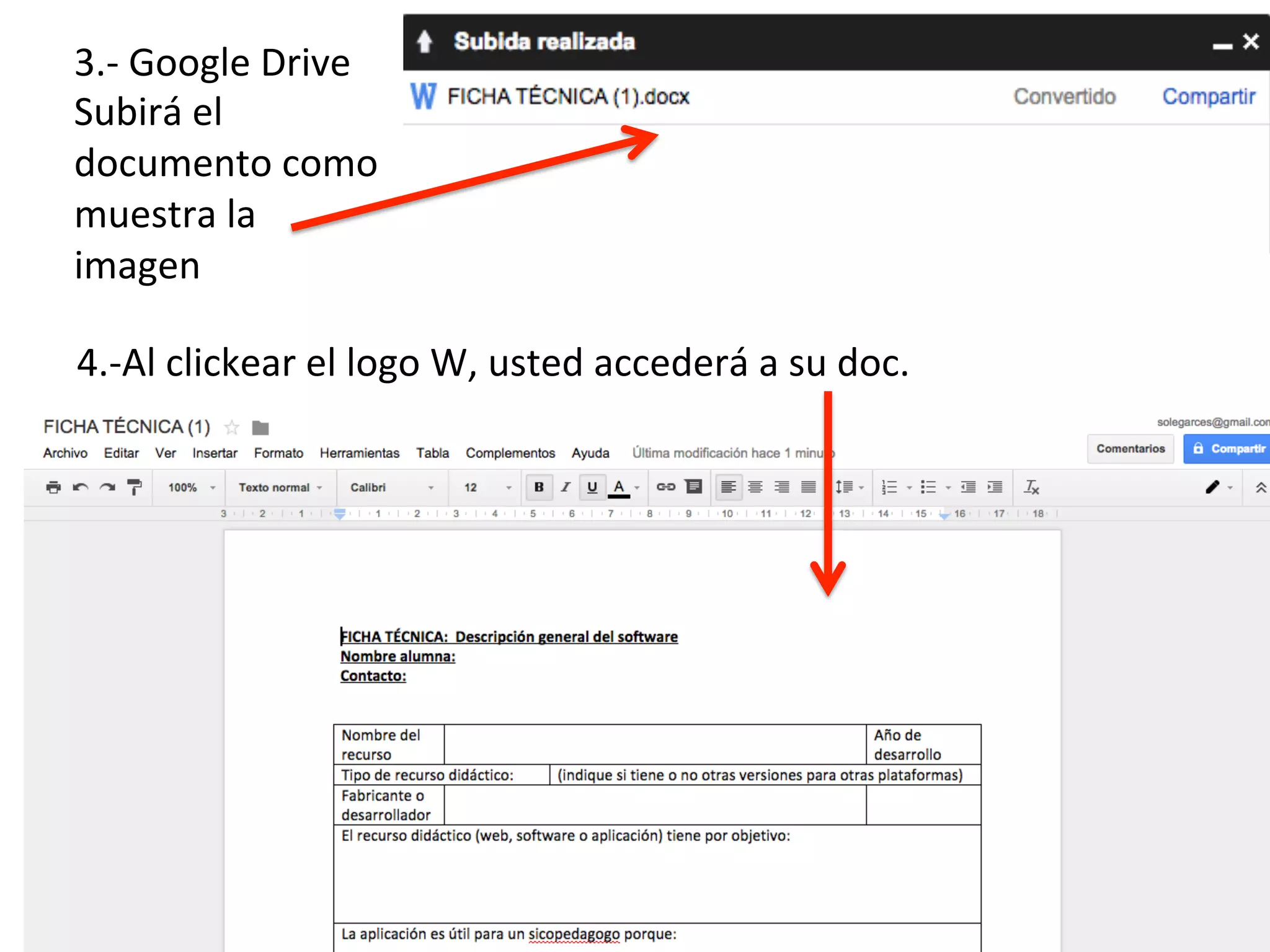Open the line spacing options
Image resolution: width=1270 pixels, height=952 pixels.
coord(849,487)
